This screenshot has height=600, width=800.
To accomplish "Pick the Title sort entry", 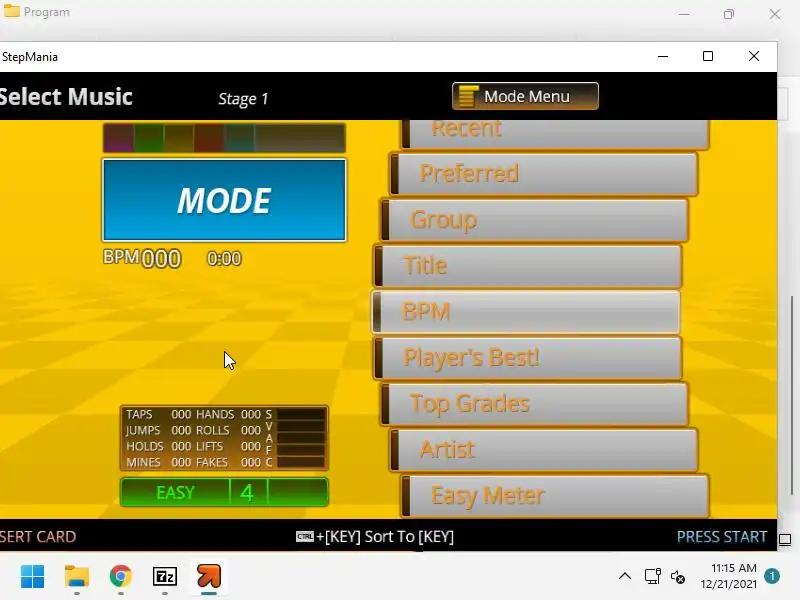I will (528, 266).
